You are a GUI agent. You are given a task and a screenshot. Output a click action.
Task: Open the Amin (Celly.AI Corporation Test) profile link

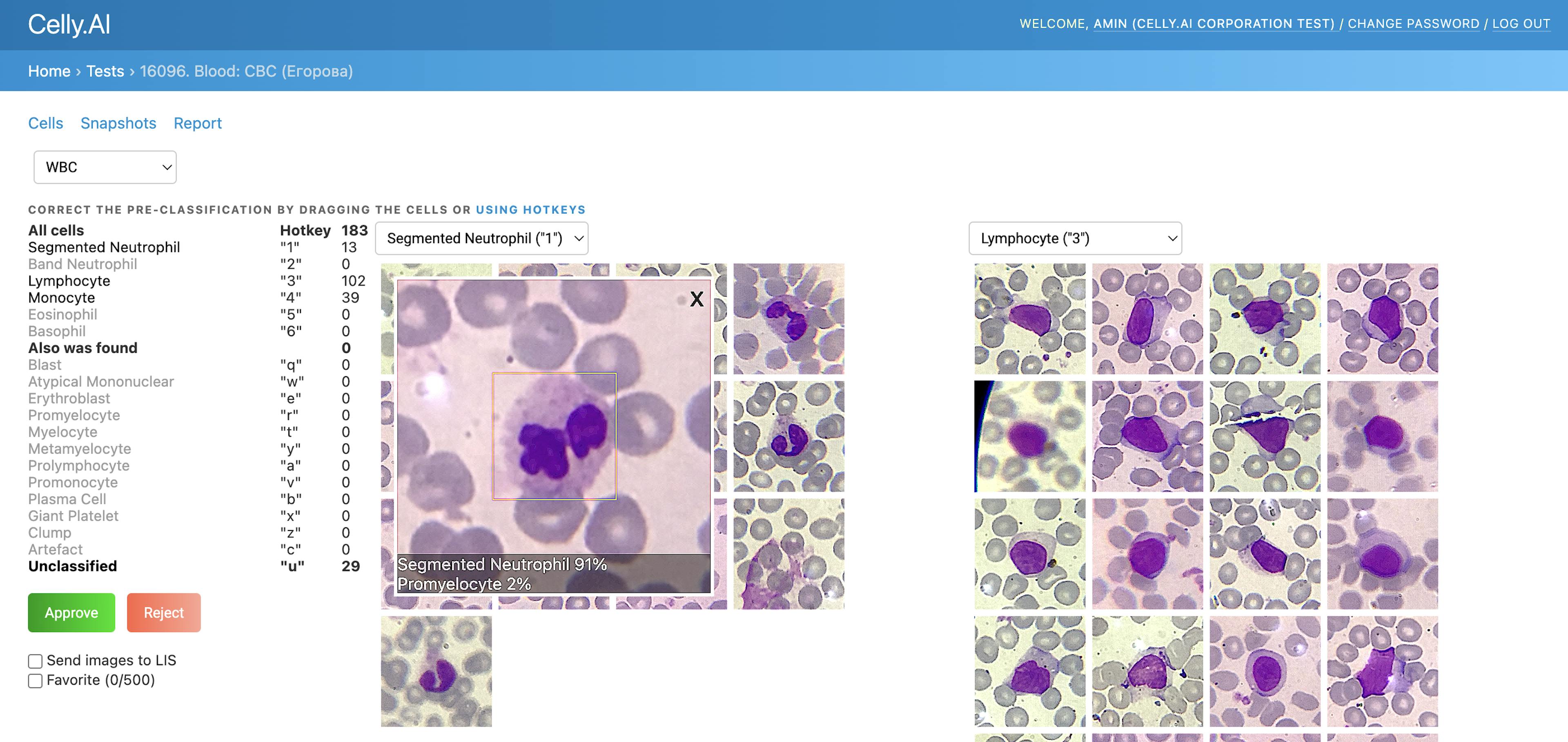coord(1215,24)
